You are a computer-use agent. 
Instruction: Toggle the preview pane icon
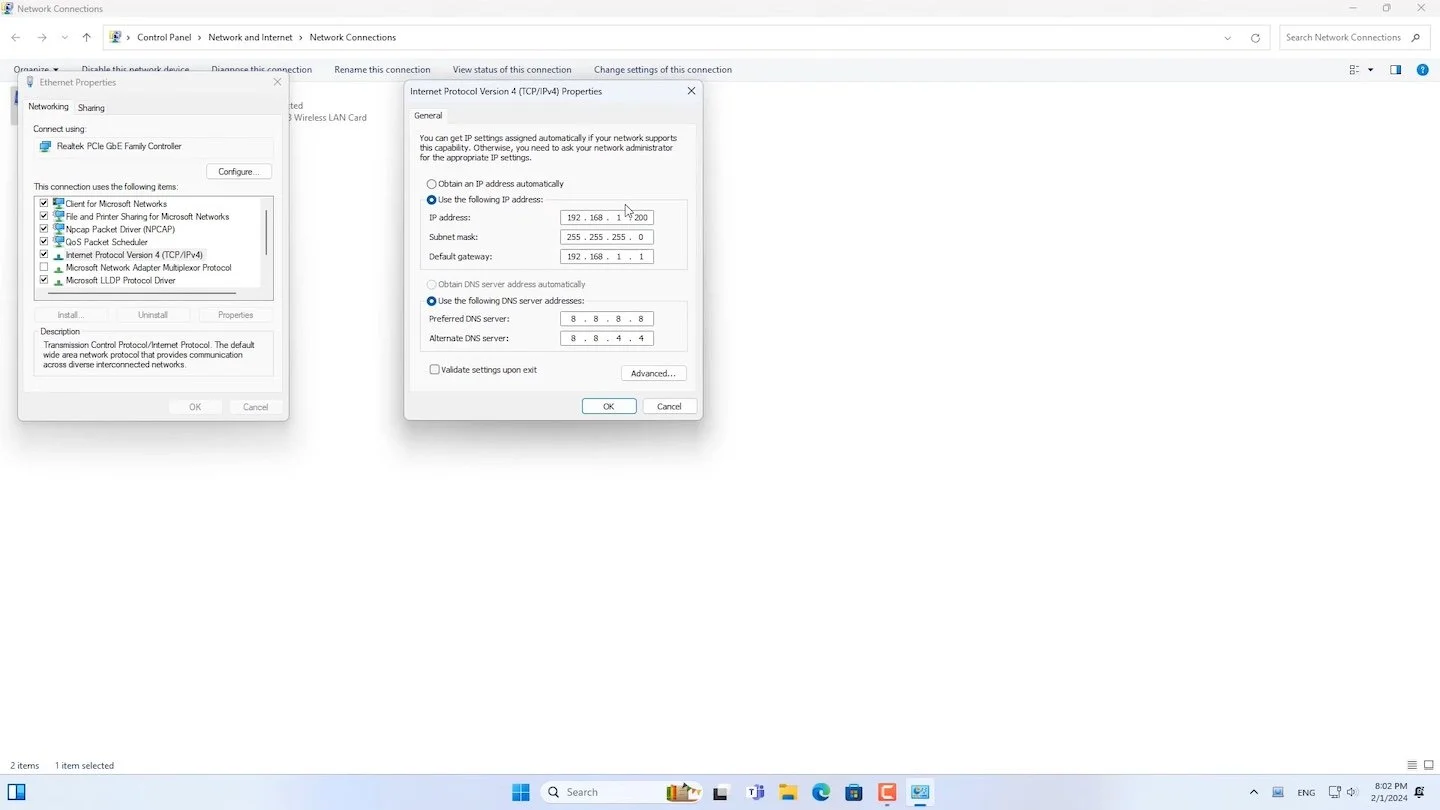tap(1396, 70)
